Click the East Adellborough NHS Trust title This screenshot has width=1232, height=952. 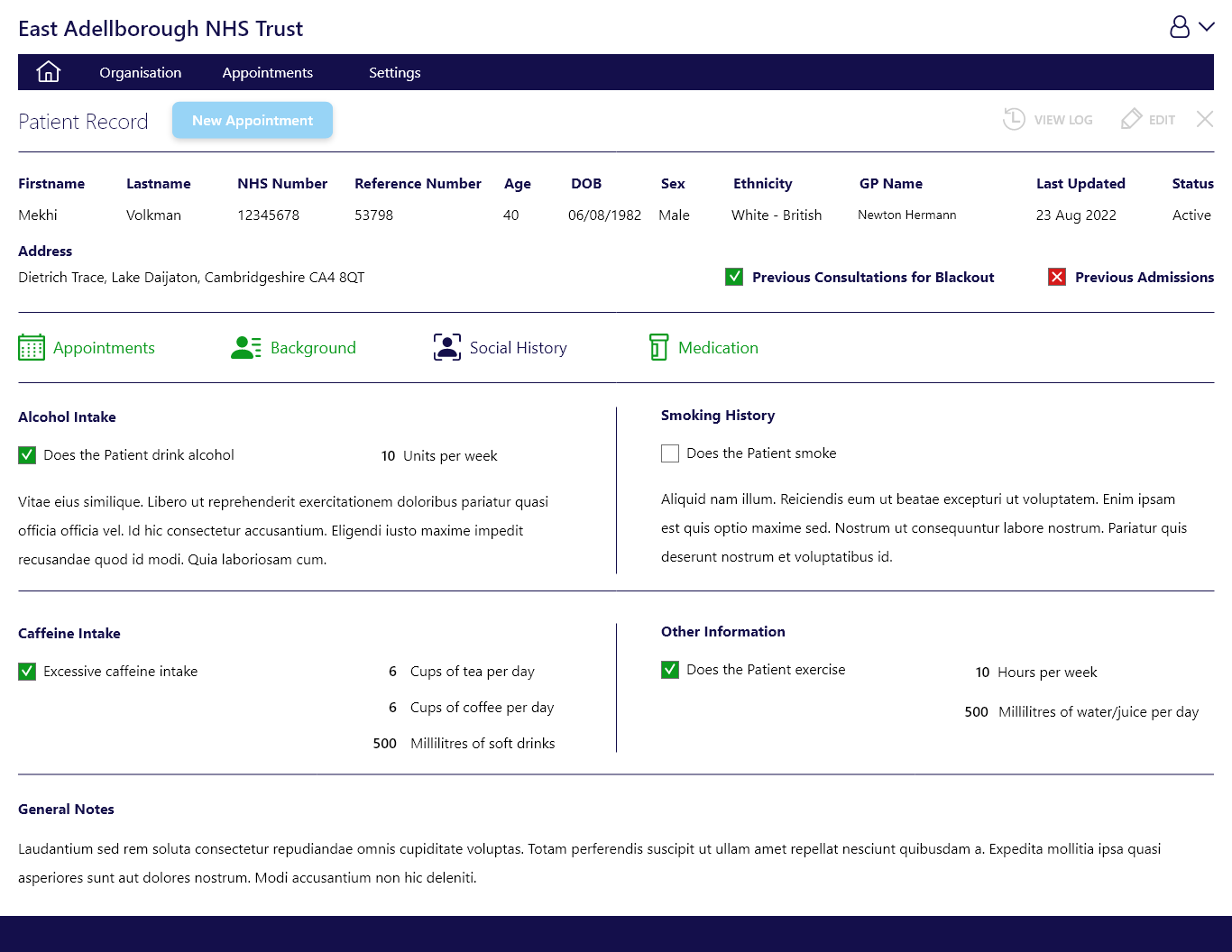click(x=161, y=29)
